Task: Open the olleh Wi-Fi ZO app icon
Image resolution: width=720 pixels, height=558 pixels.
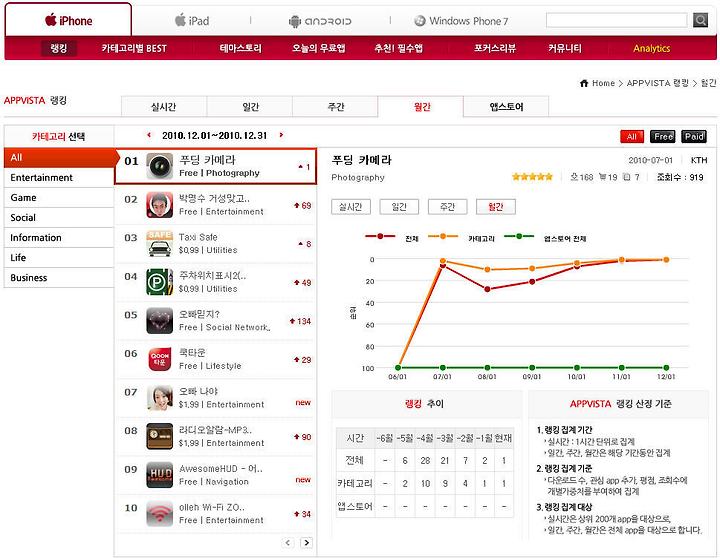Action: pyautogui.click(x=159, y=513)
